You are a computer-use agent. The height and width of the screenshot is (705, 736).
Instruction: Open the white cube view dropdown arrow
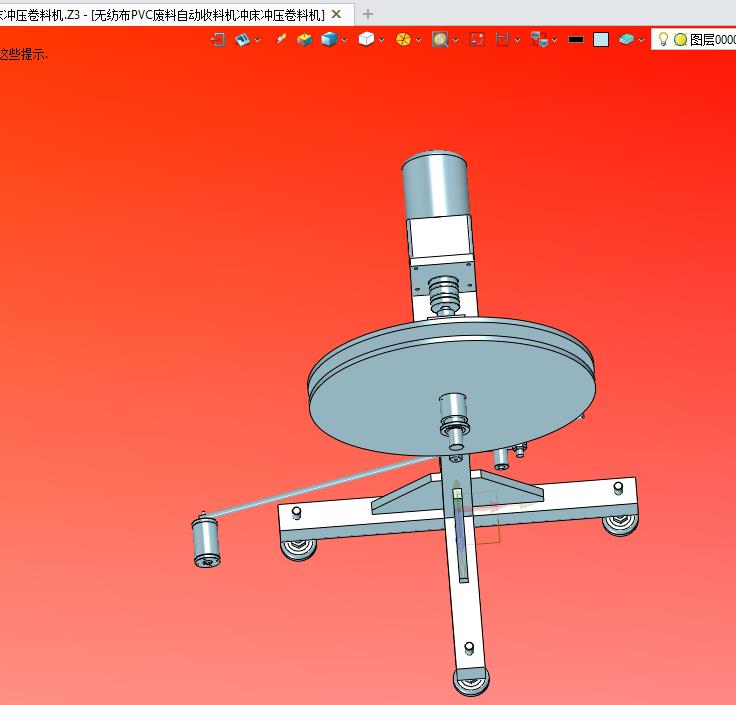click(382, 40)
